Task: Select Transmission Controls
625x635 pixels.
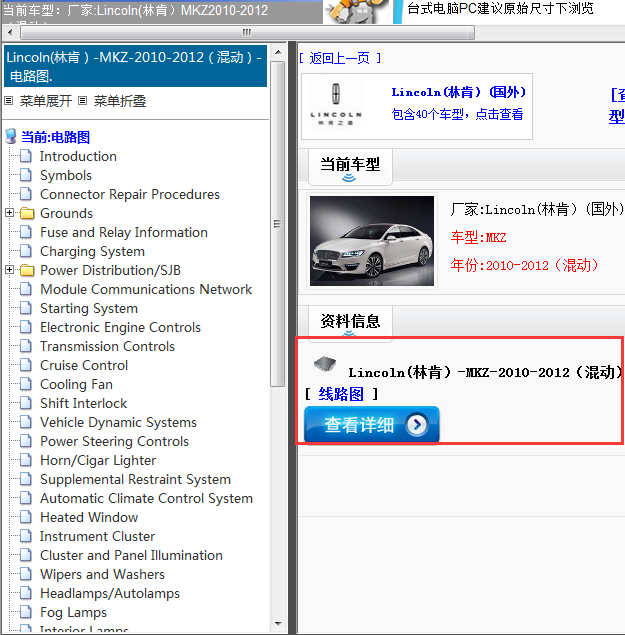Action: point(107,346)
